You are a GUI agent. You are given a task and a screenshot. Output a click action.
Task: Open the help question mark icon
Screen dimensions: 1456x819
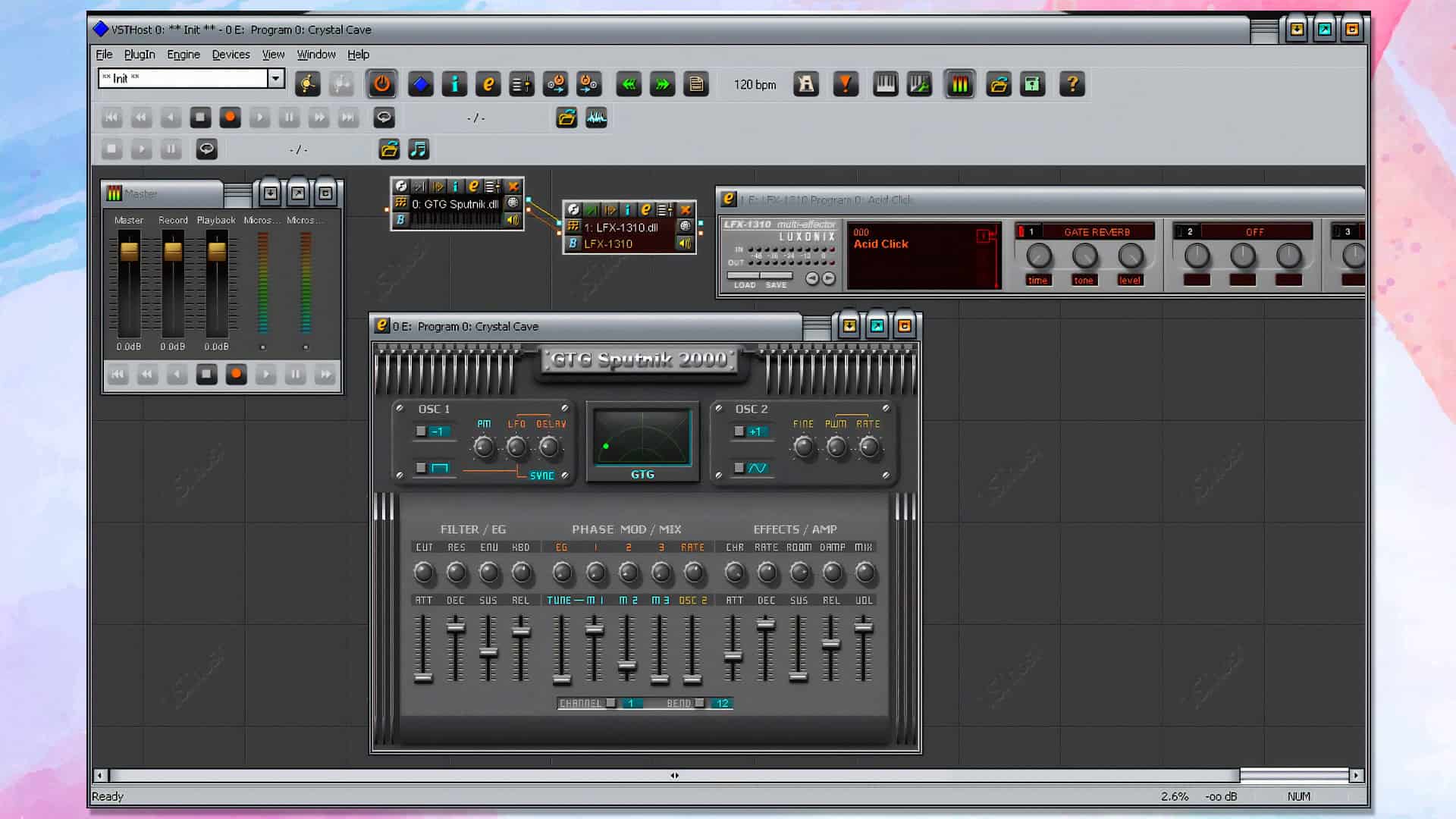pyautogui.click(x=1072, y=84)
